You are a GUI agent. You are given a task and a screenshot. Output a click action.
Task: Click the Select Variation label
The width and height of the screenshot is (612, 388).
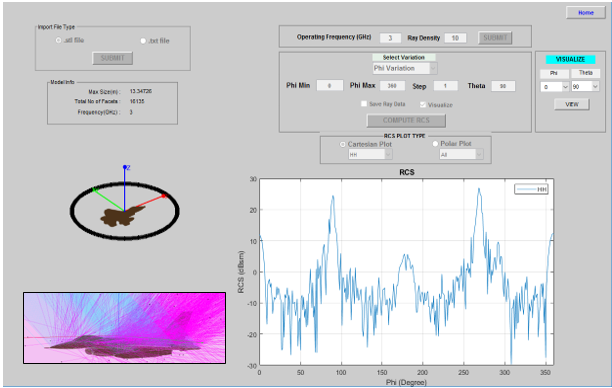pyautogui.click(x=404, y=57)
